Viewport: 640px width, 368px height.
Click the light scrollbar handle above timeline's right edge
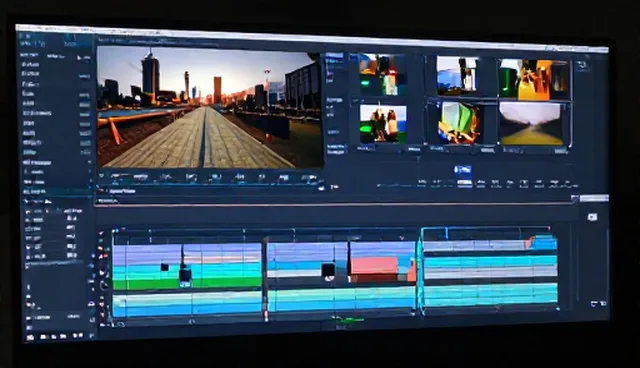[x=594, y=199]
